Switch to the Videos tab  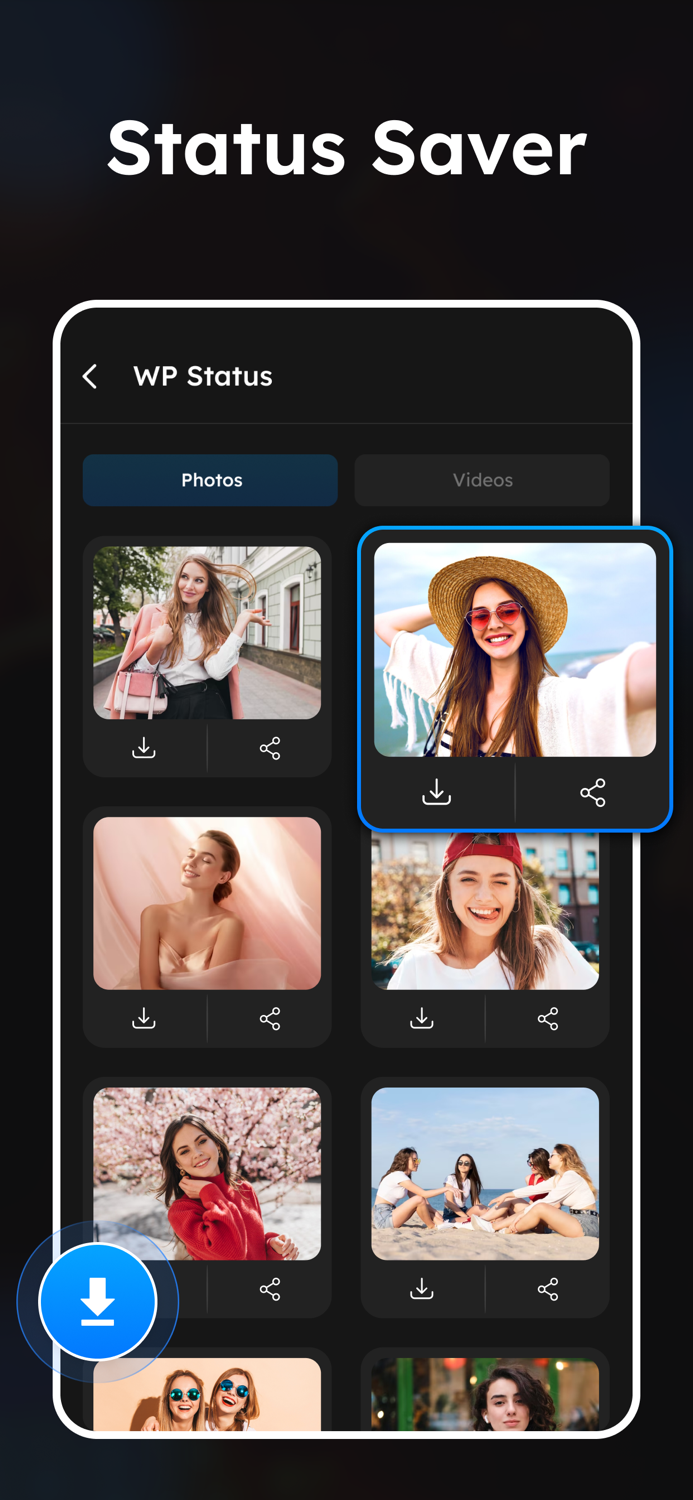tap(482, 480)
